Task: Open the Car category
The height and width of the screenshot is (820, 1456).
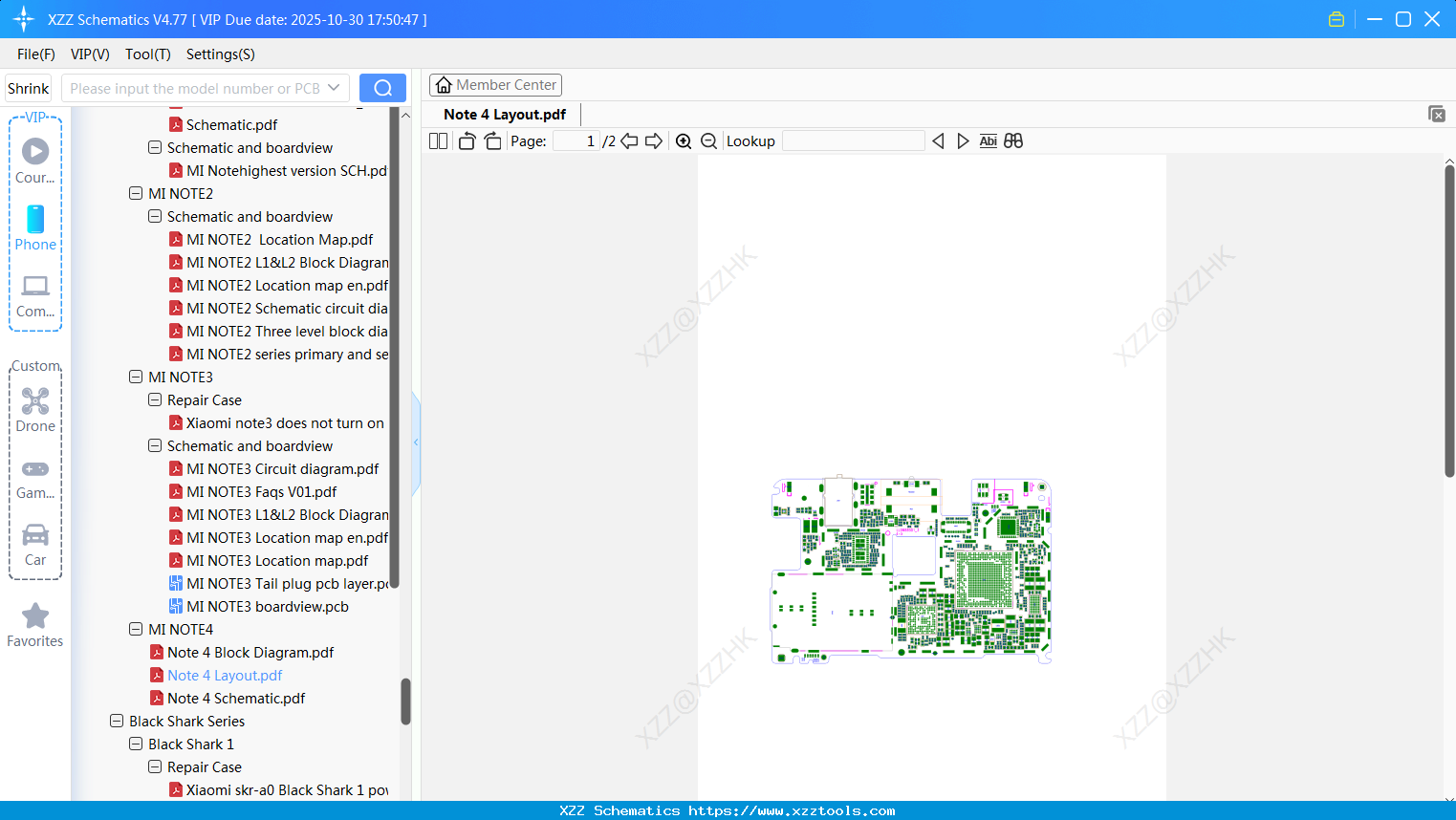Action: coord(35,544)
